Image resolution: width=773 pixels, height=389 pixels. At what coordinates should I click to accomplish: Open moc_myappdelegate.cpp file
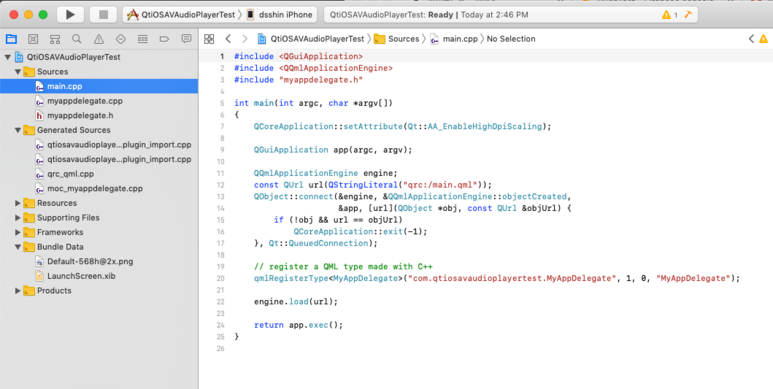pos(95,188)
